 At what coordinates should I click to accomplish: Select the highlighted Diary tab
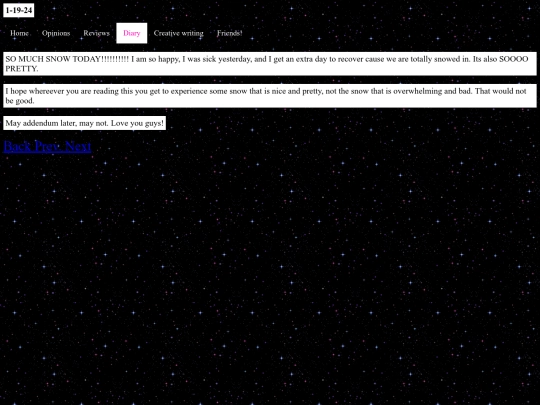click(132, 33)
